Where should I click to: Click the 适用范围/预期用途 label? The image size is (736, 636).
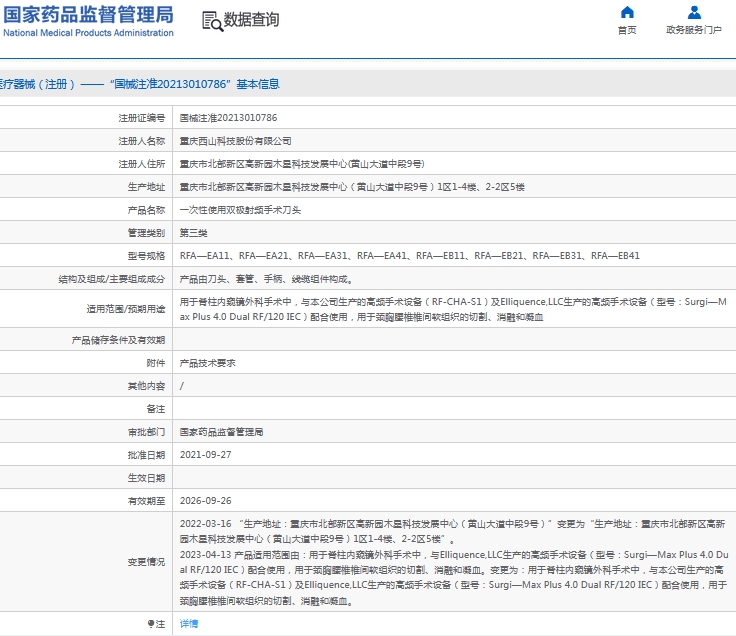click(126, 309)
